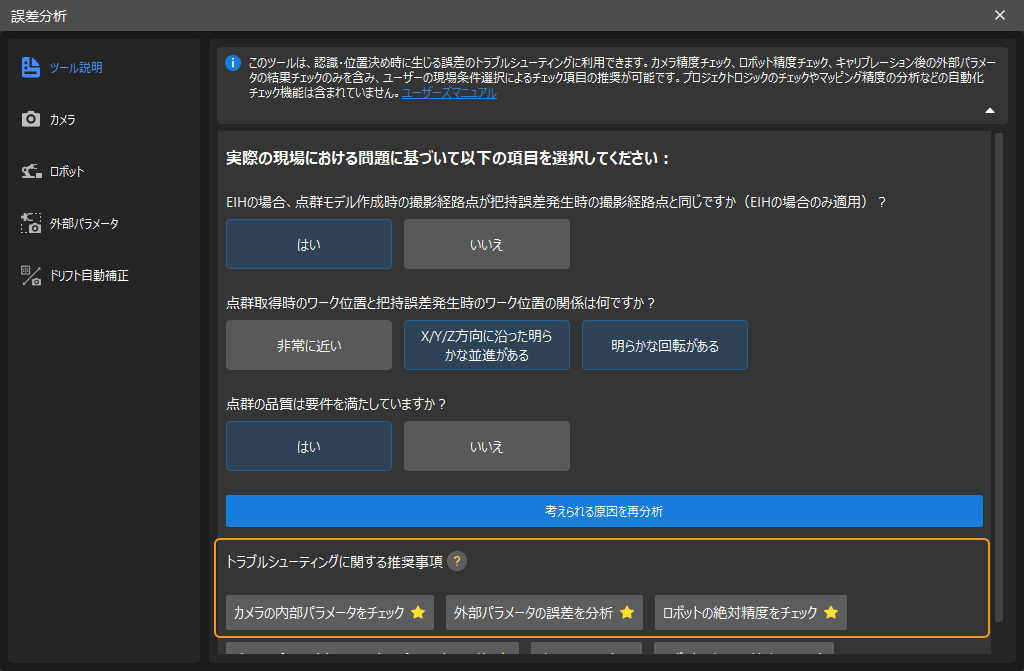
Task: Click the question mark help icon beside トラブルシューティングに関する推奨事項
Action: (x=457, y=561)
